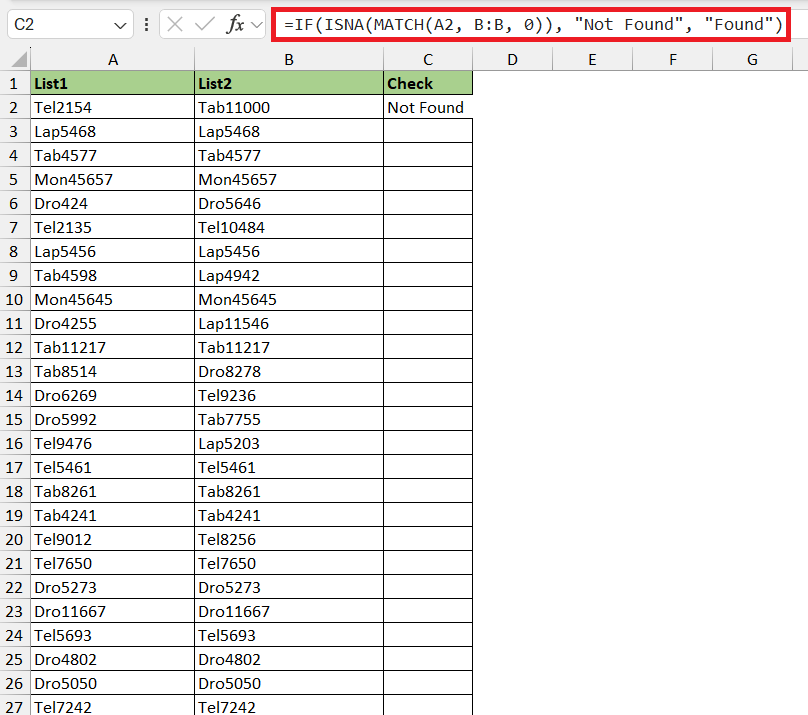Open the Insert Function fx dialog
The width and height of the screenshot is (808, 715).
(236, 25)
